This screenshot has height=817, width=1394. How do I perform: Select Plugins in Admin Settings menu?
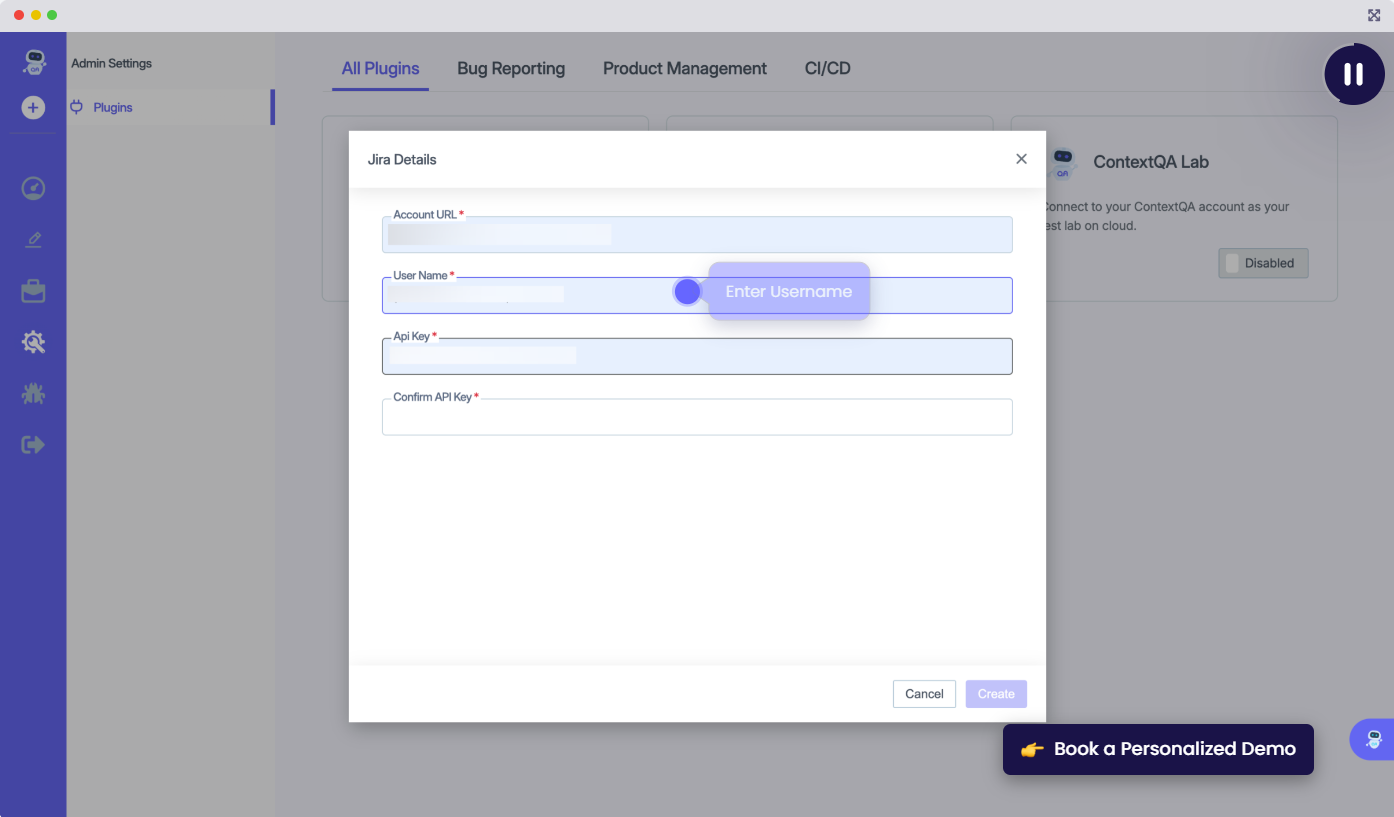[113, 108]
